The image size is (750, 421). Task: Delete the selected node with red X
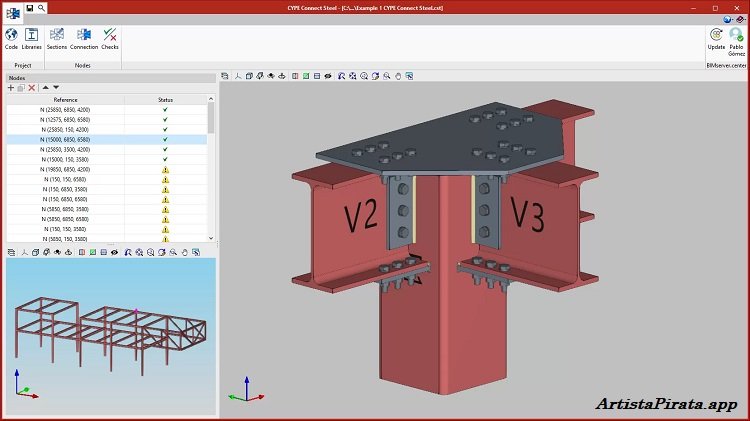(31, 88)
